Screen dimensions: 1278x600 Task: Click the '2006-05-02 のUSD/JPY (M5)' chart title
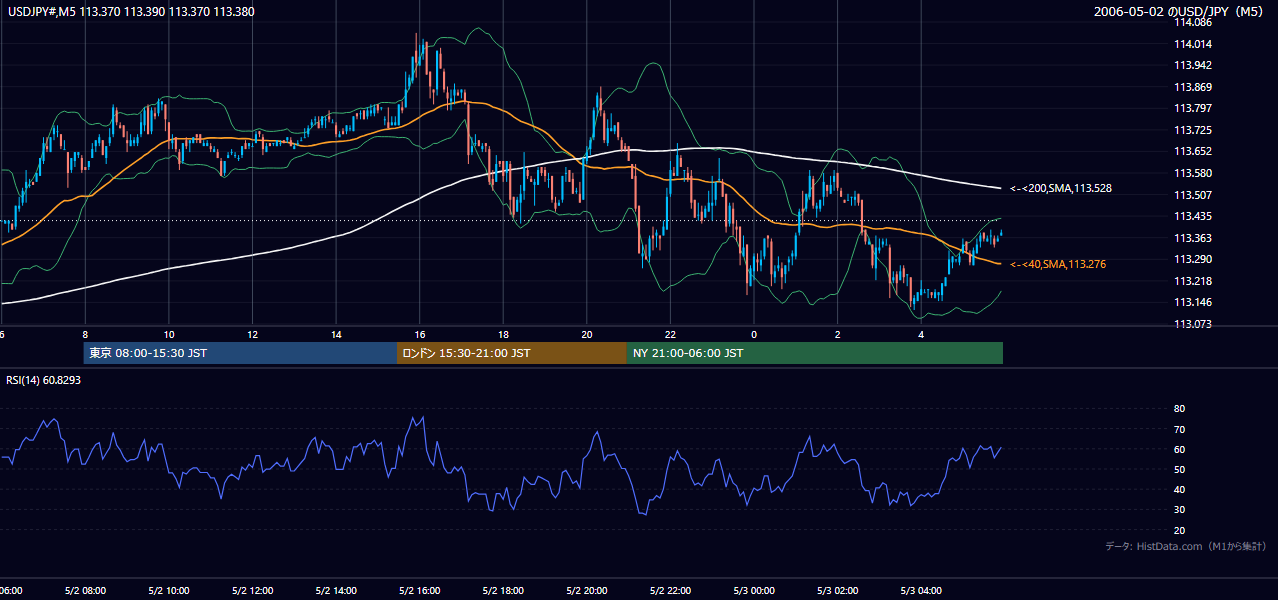(1179, 12)
